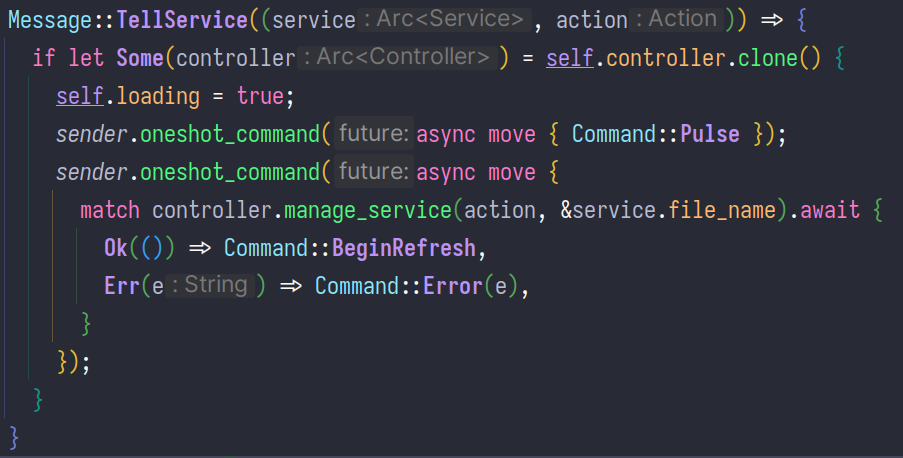Click the String inlay type hint
Viewport: 903px width, 458px height.
215,285
